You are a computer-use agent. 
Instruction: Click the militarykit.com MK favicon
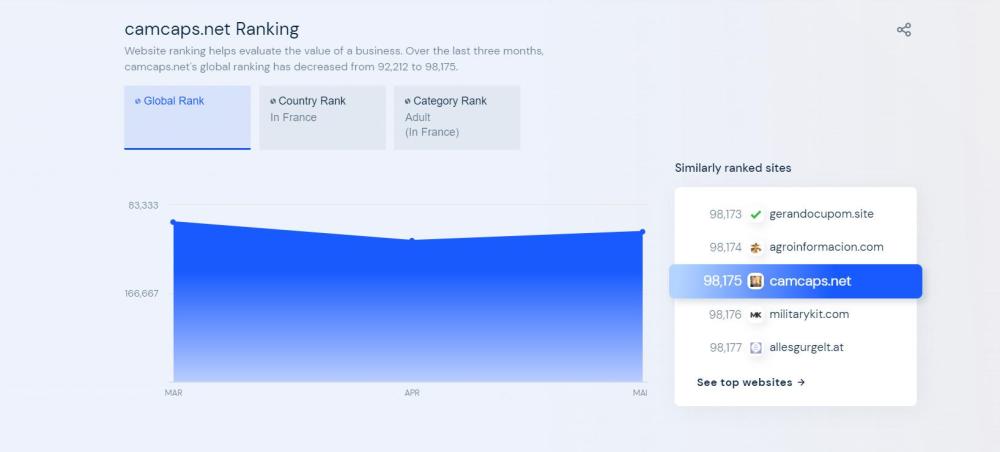point(756,314)
